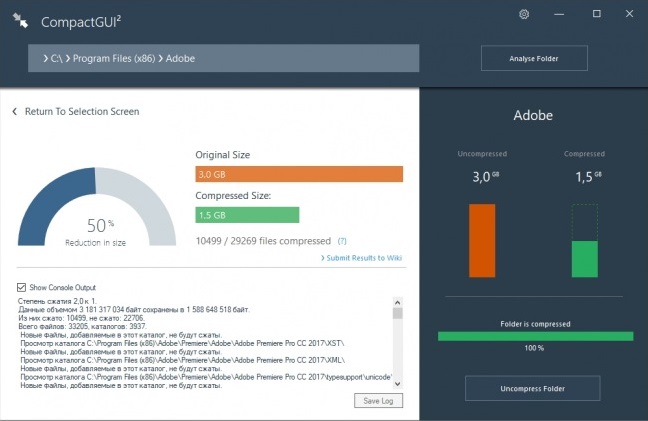Click the console scrollbar up arrow
The width and height of the screenshot is (648, 421).
[397, 302]
